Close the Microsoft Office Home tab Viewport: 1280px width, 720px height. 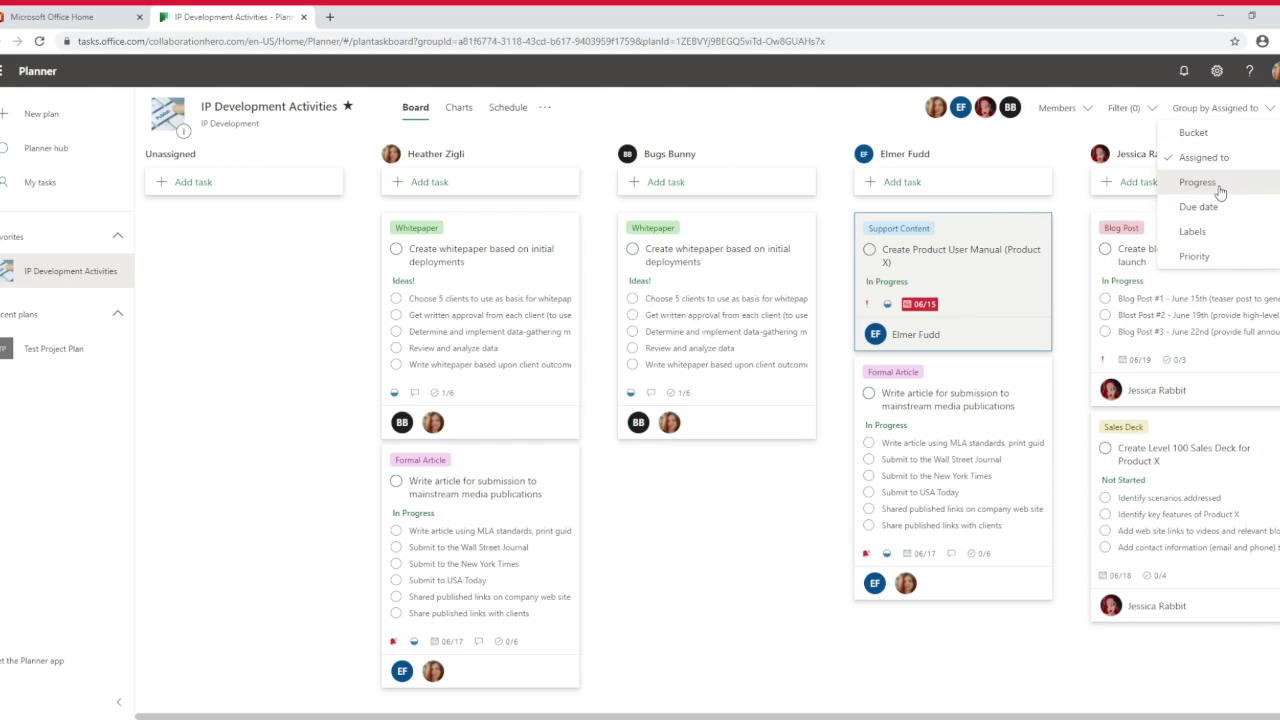tap(139, 17)
